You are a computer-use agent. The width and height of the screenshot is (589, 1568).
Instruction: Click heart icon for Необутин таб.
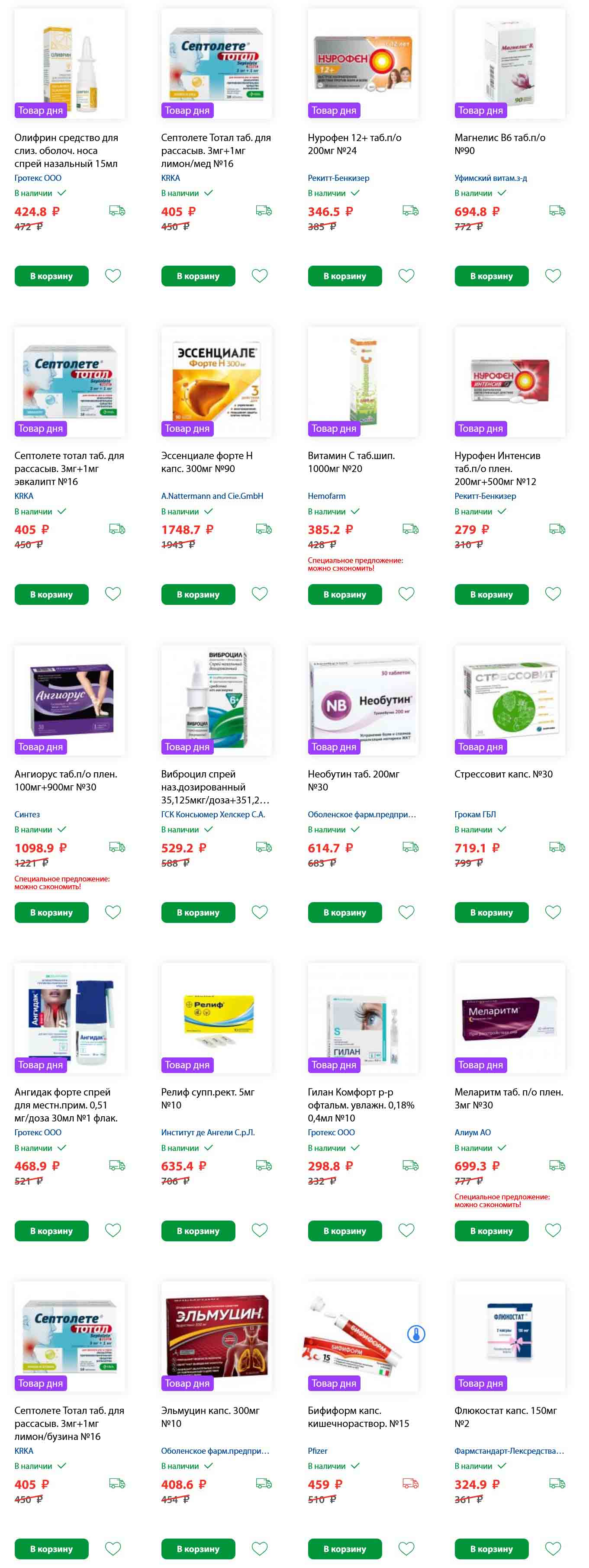coord(406,912)
